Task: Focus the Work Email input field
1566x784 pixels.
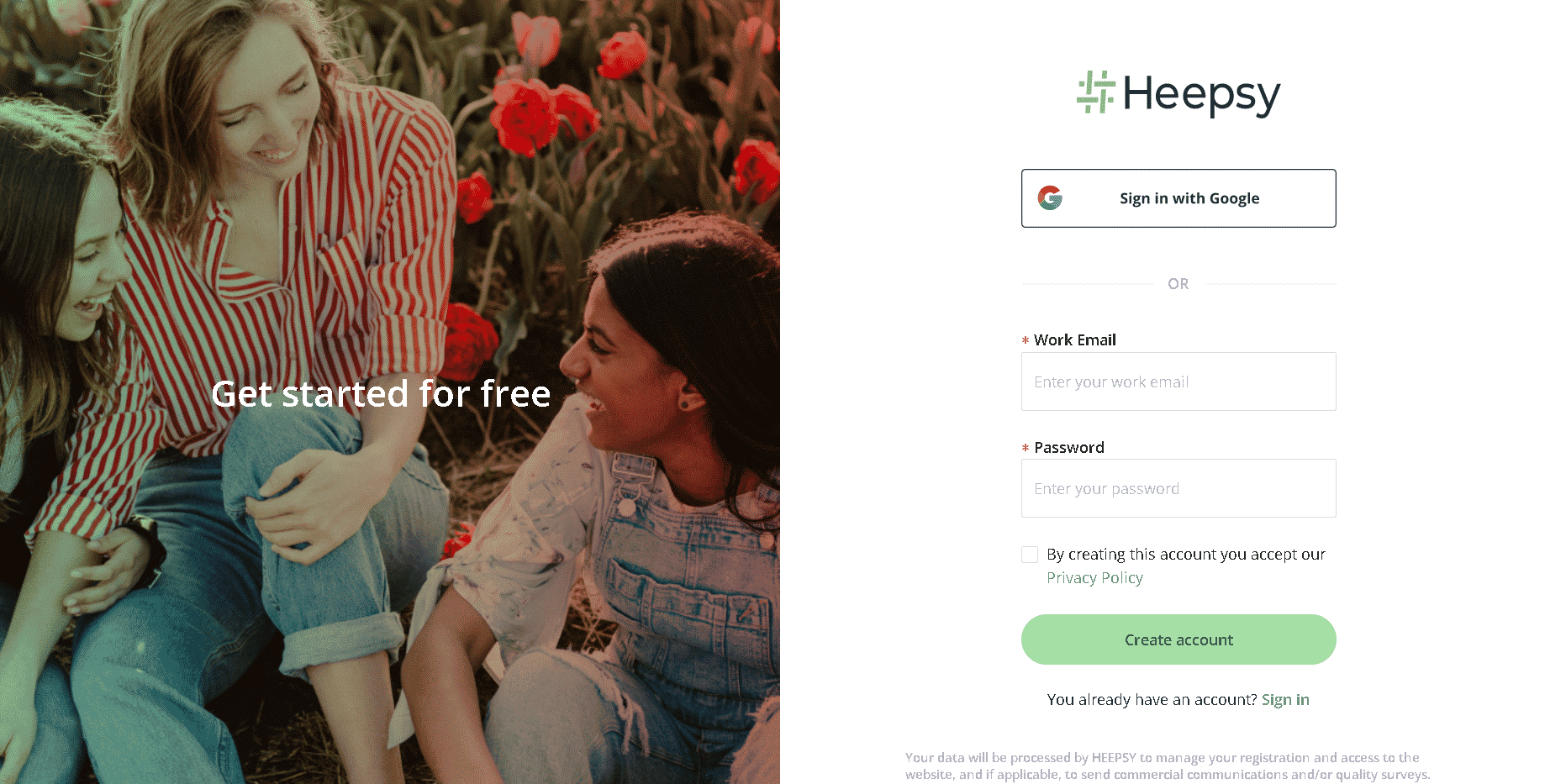Action: point(1178,381)
